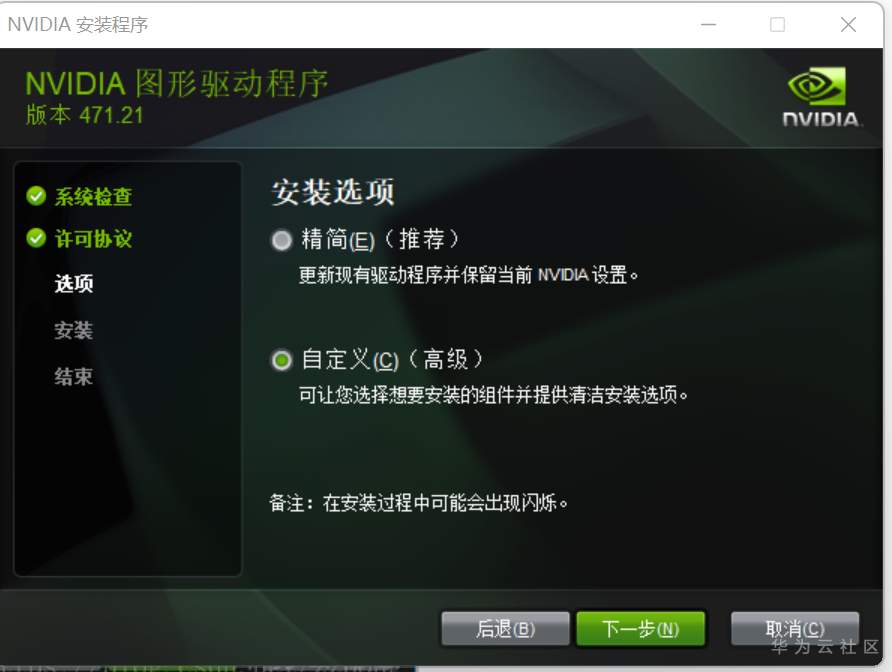The image size is (892, 672).
Task: Minimize the NVIDIA installer window
Action: (708, 24)
